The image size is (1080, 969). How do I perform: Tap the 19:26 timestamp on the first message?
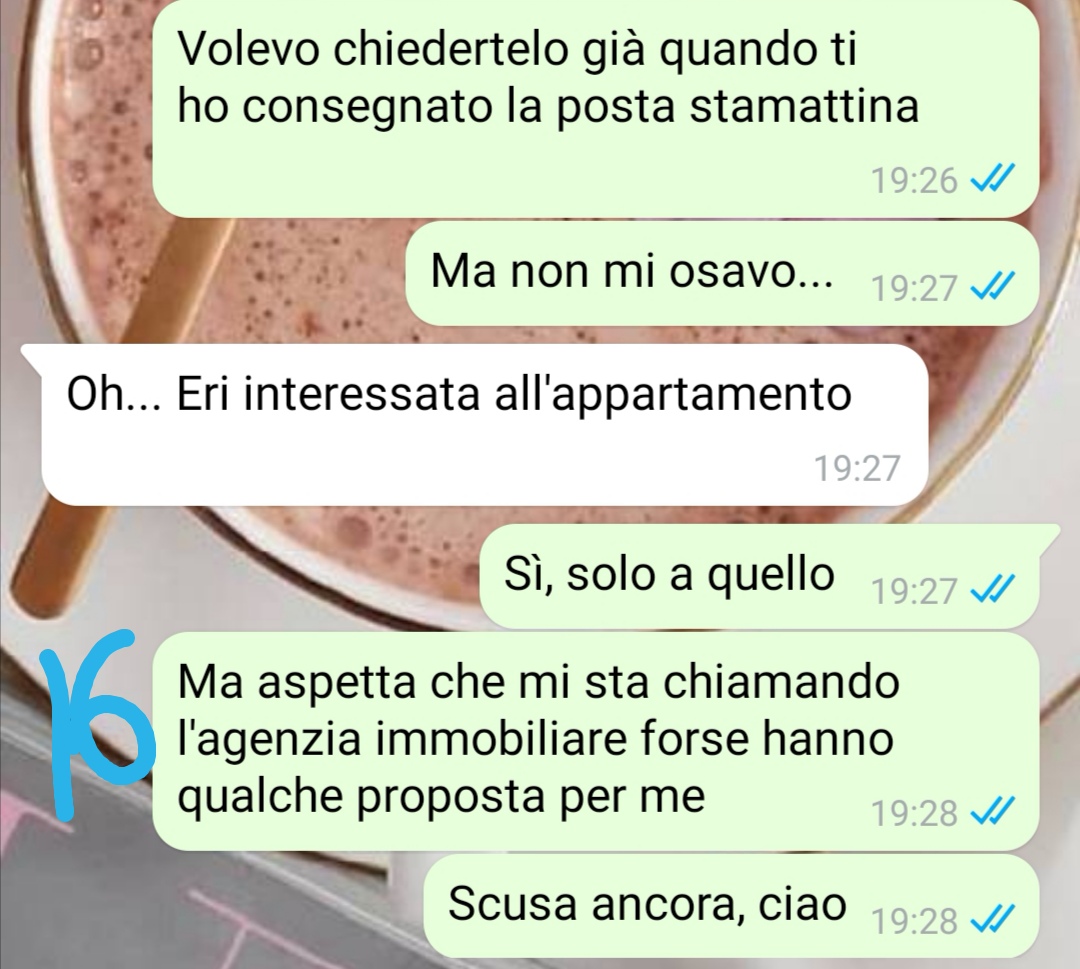pos(915,180)
